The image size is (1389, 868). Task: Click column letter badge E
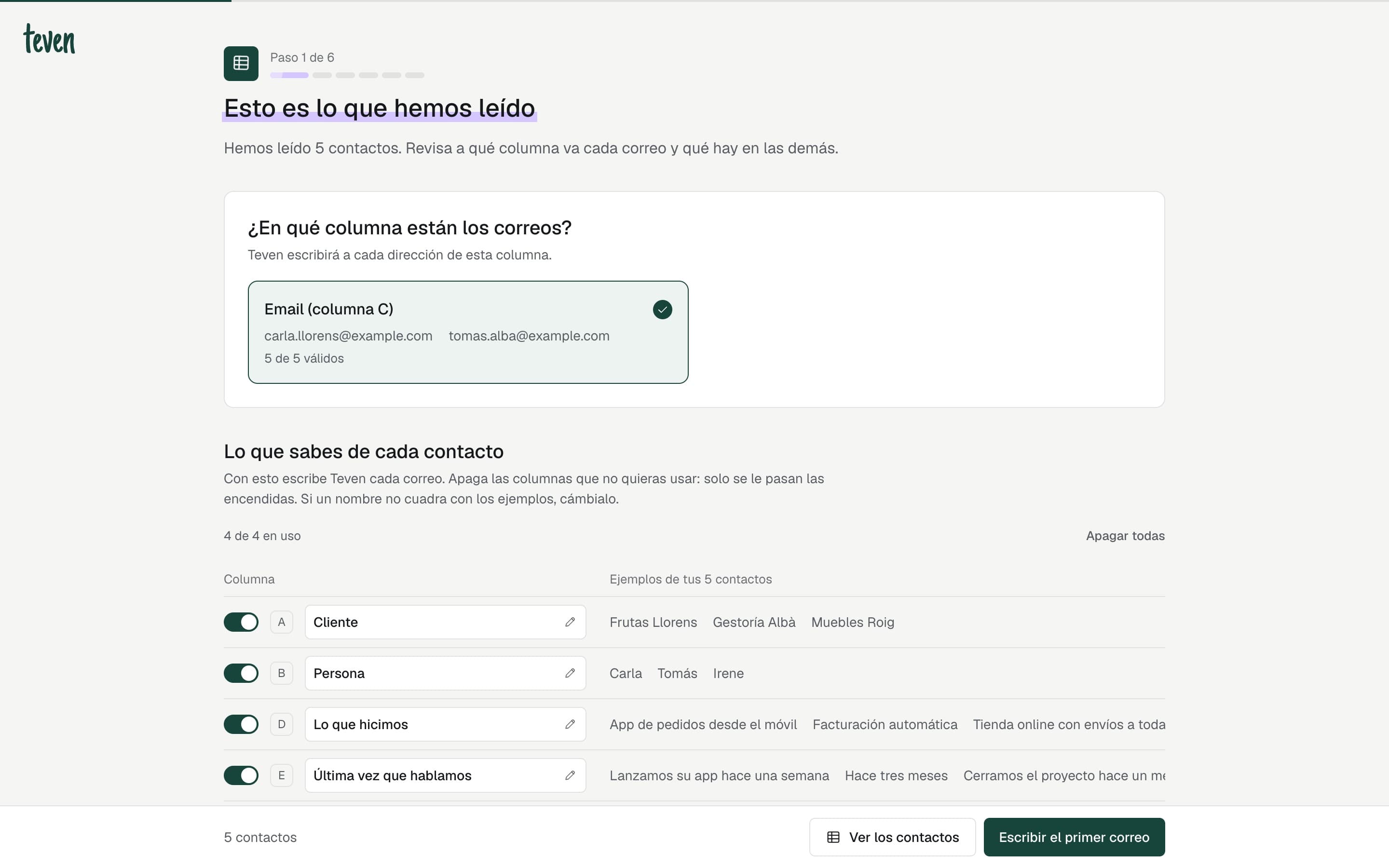coord(281,775)
